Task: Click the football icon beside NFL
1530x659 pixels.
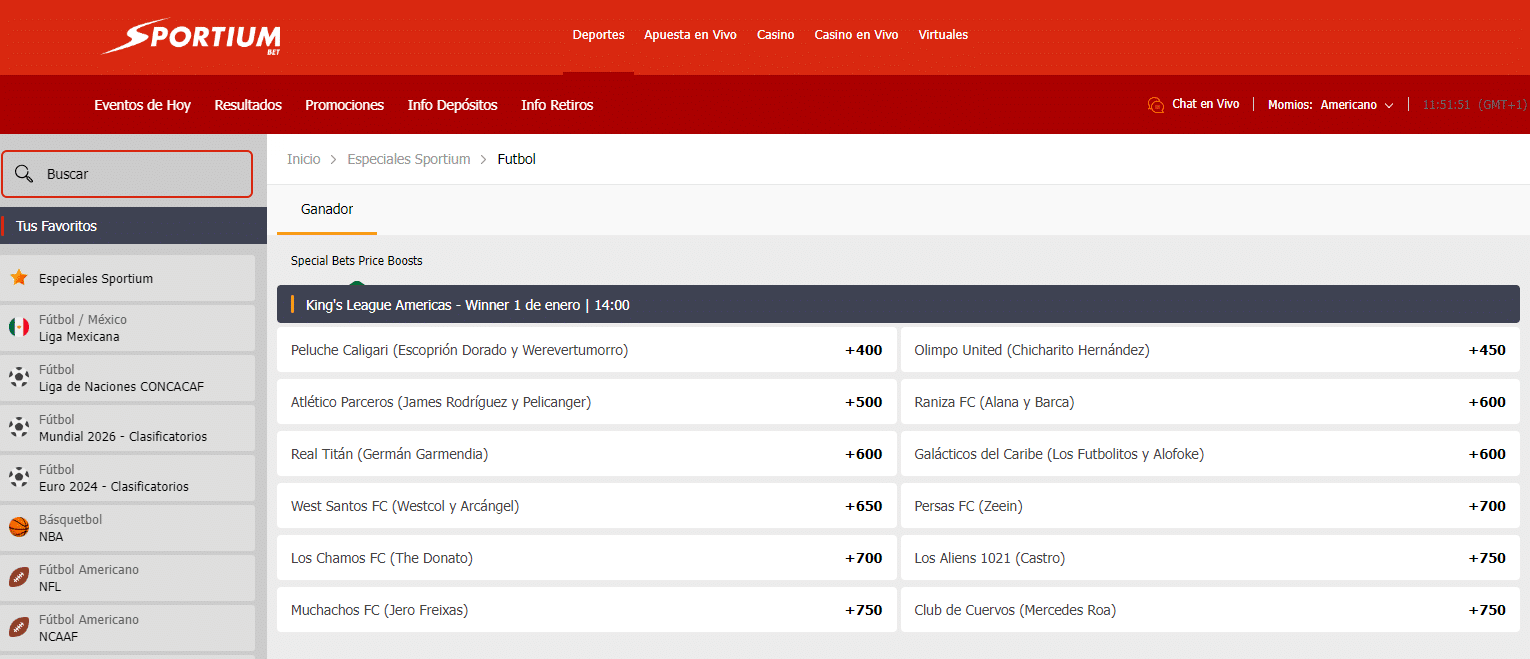Action: click(19, 578)
